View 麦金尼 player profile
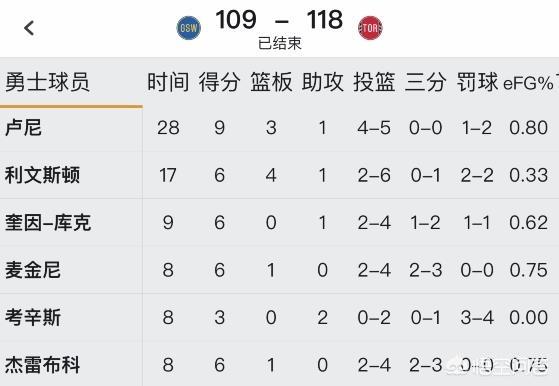Image resolution: width=559 pixels, height=386 pixels. pyautogui.click(x=33, y=270)
